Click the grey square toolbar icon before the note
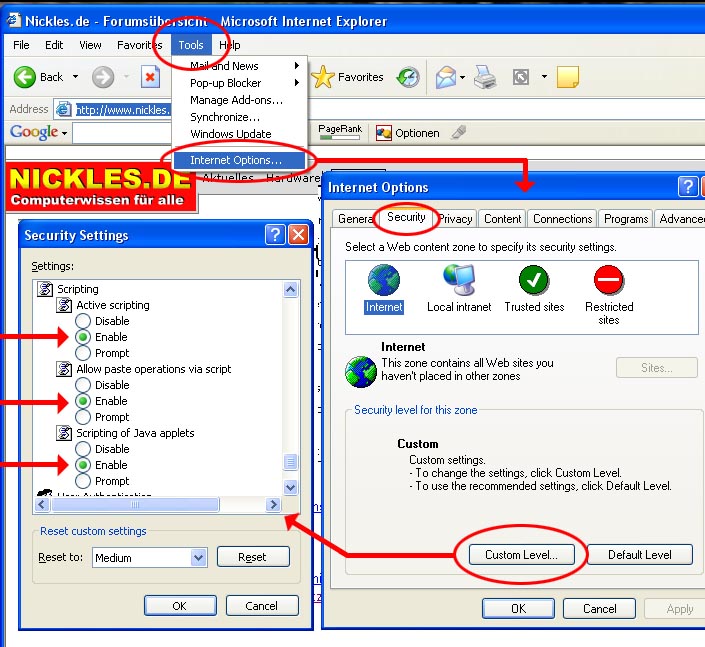 (521, 77)
